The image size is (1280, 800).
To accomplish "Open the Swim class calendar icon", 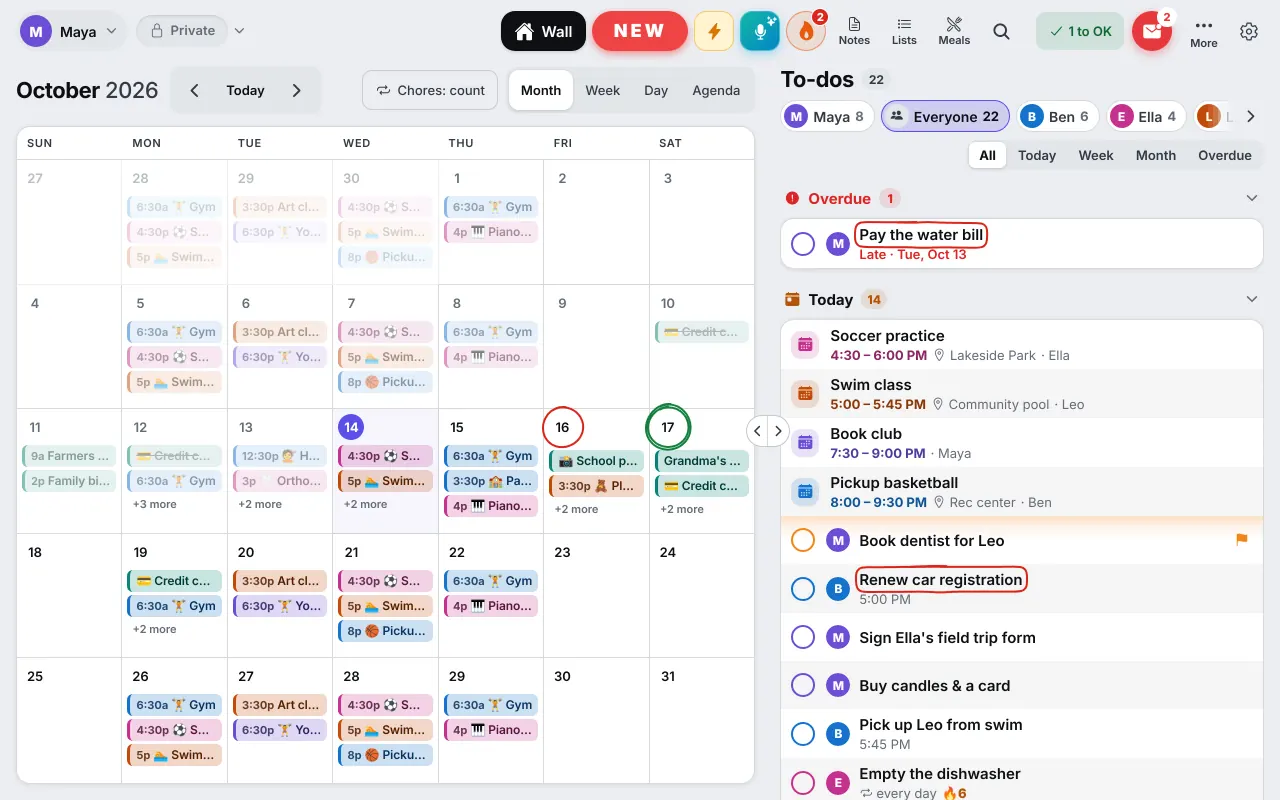I will coord(805,394).
